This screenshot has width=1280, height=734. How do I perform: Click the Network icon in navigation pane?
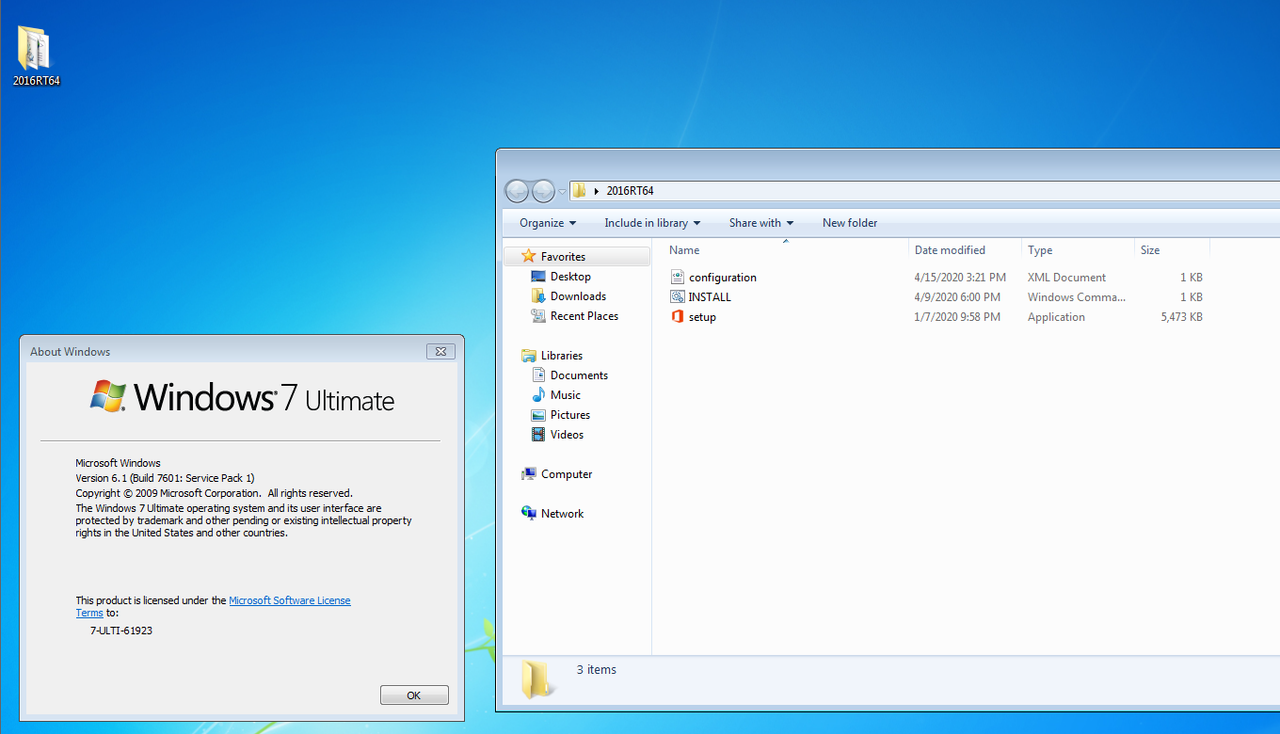(x=529, y=513)
